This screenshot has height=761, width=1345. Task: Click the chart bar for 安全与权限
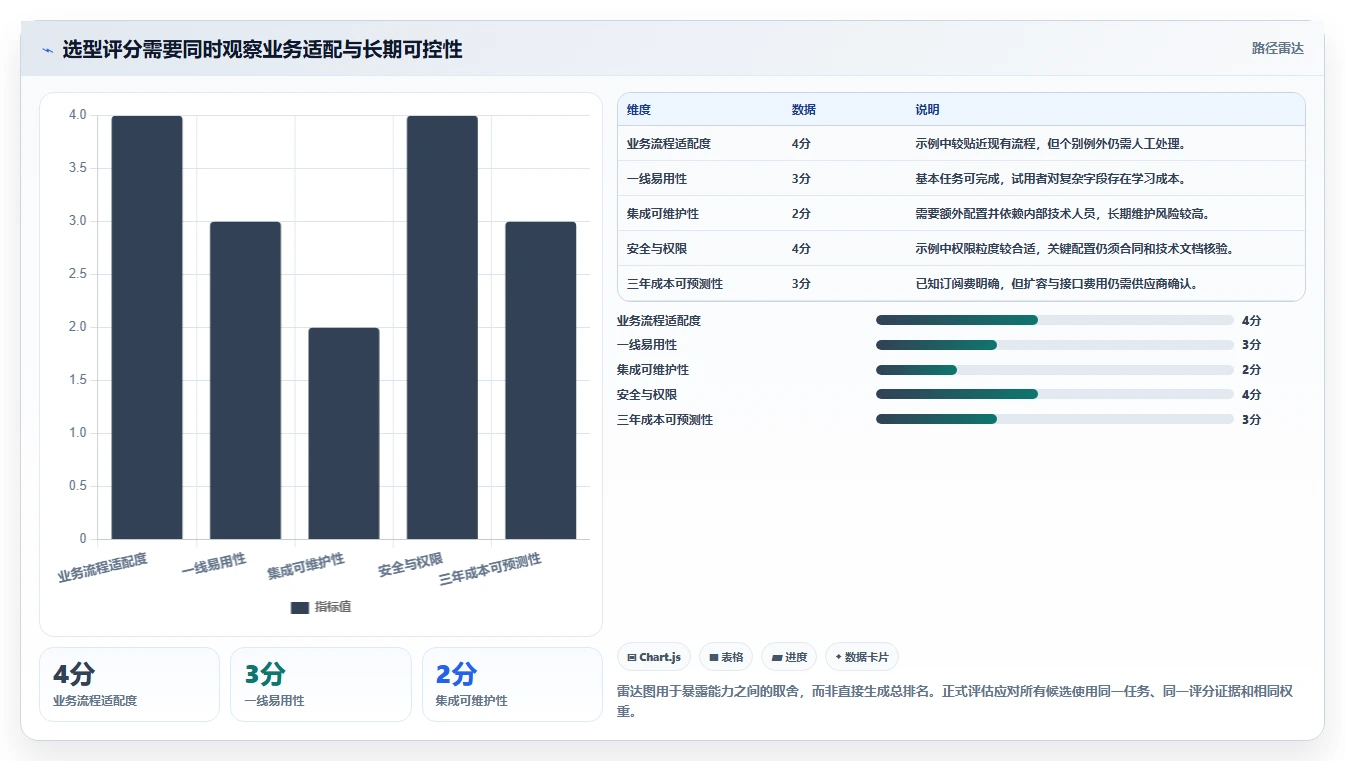(442, 328)
